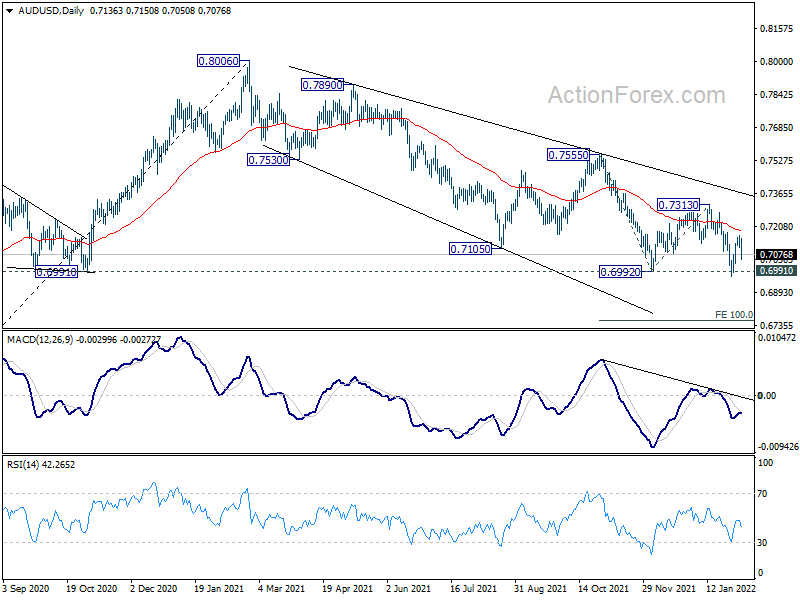
Task: Click the MACD scale value -0.009426
Action: click(778, 446)
